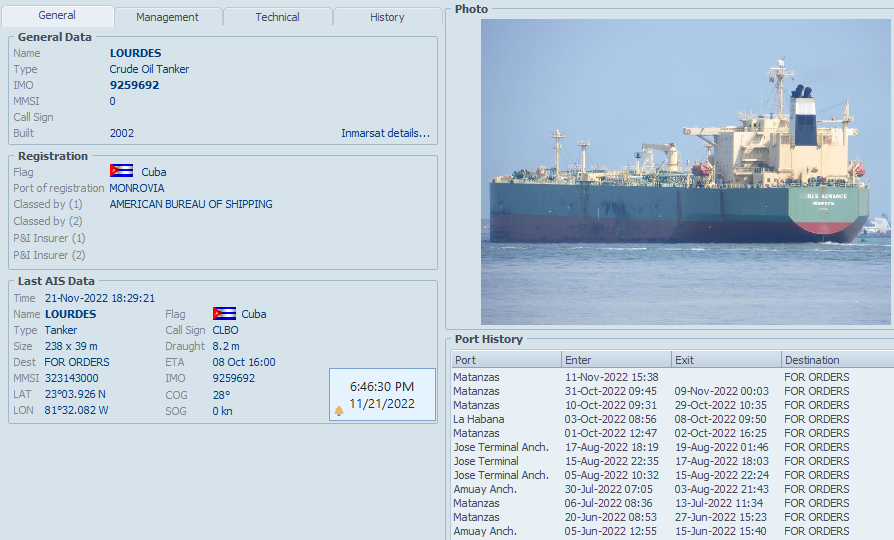The width and height of the screenshot is (894, 540).
Task: Select the La Habana port row
Action: coord(672,419)
